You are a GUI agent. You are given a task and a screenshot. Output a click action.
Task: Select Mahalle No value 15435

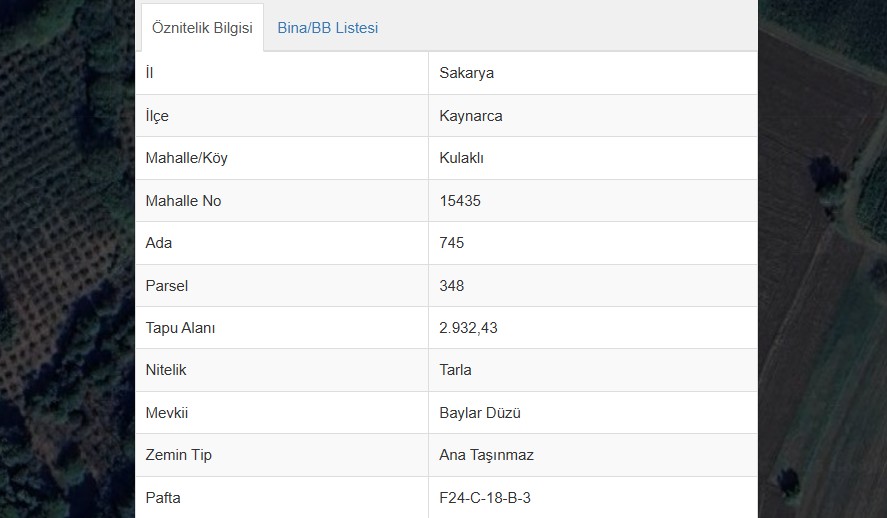[x=460, y=201]
